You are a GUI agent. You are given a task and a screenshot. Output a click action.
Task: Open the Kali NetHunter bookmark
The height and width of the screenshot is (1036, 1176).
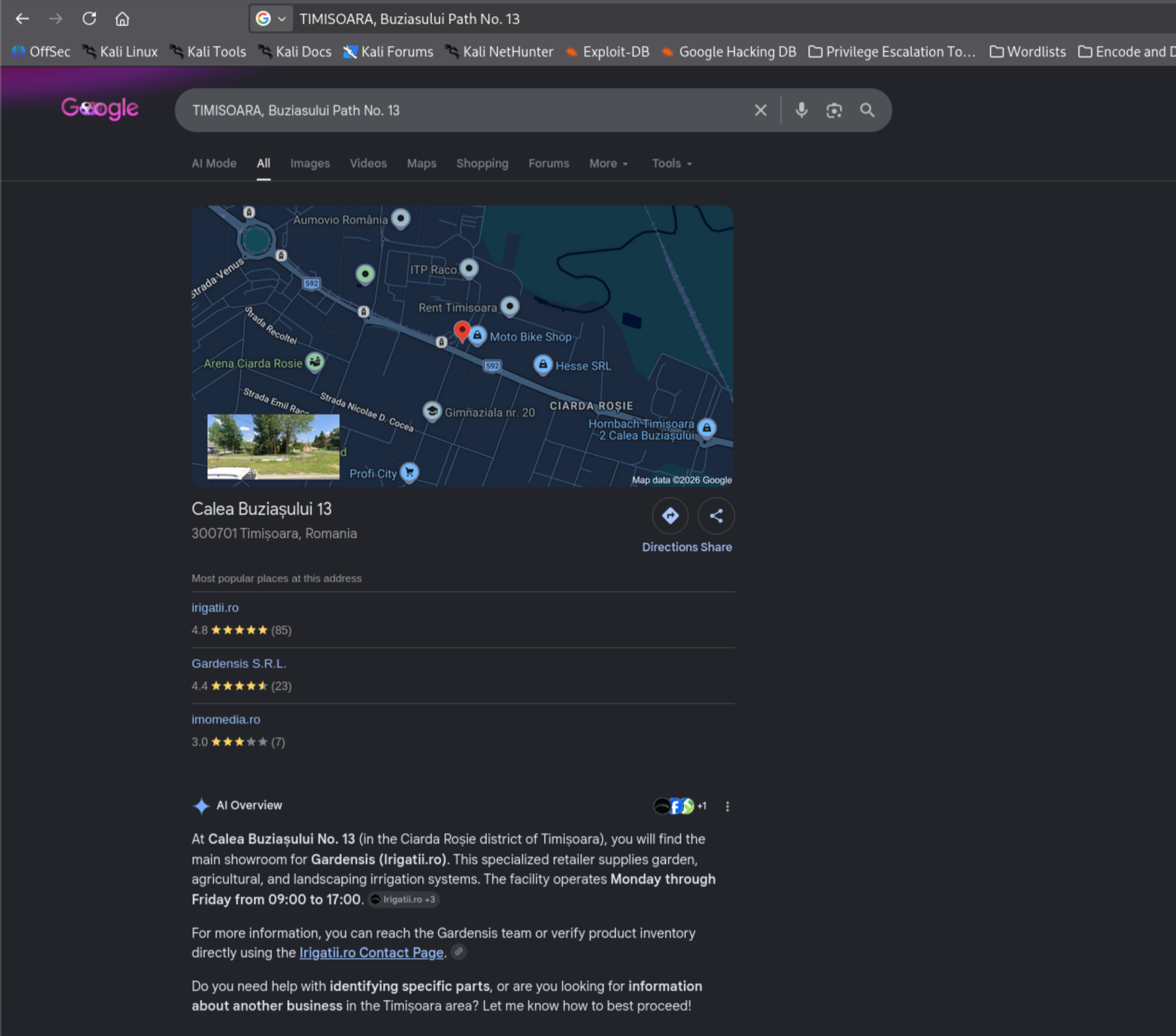click(499, 51)
